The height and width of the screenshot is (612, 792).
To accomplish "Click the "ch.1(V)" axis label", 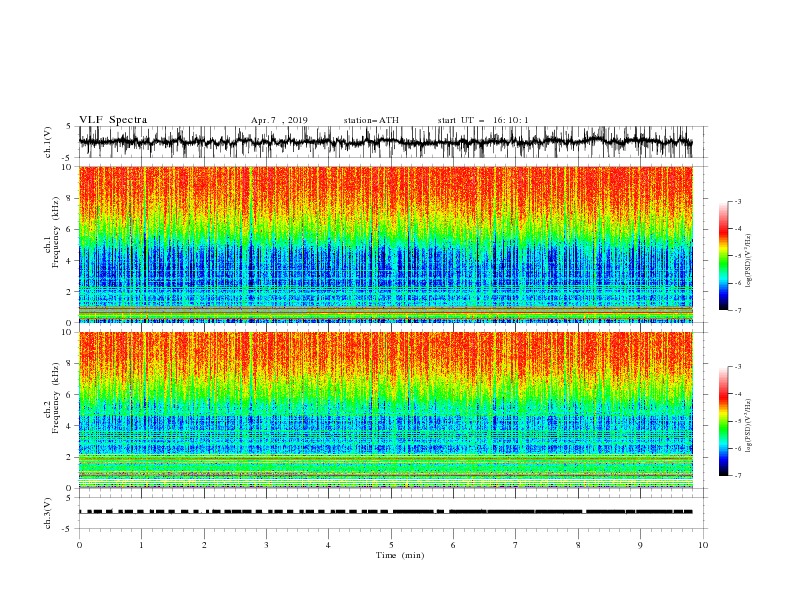I will click(48, 142).
